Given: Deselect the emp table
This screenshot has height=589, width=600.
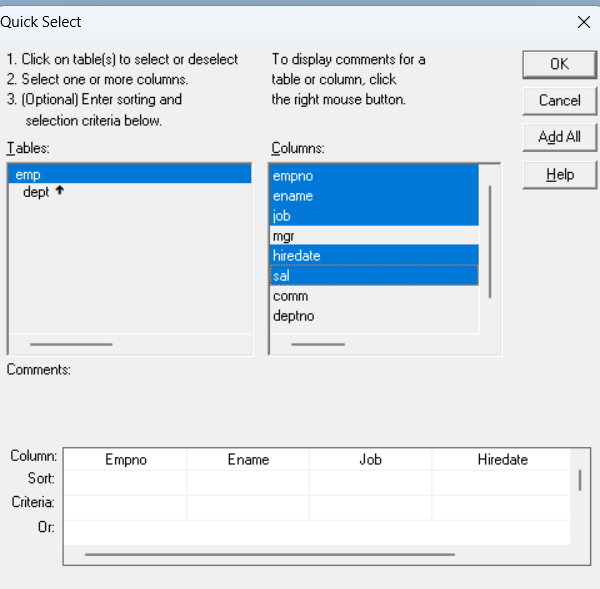Looking at the screenshot, I should point(130,175).
